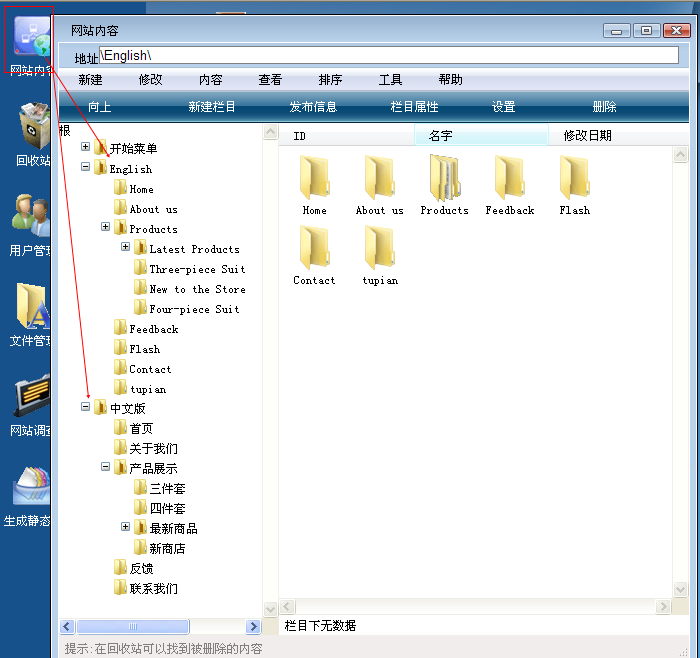Open the tupian folder icon in content pane
This screenshot has height=658, width=700.
point(379,250)
